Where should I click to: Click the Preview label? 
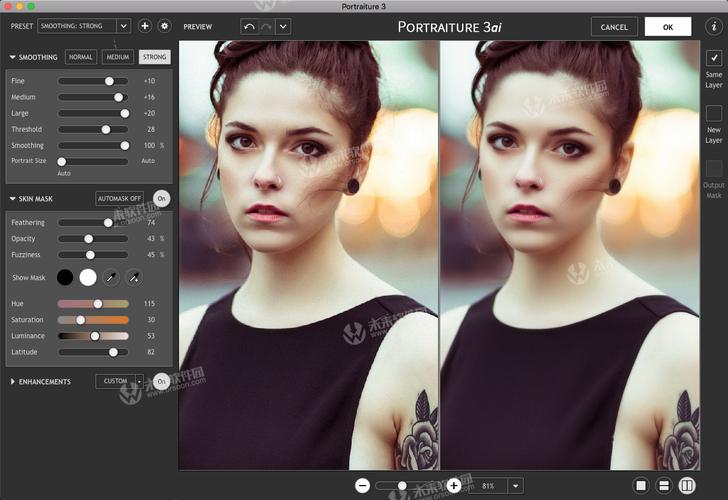[197, 26]
